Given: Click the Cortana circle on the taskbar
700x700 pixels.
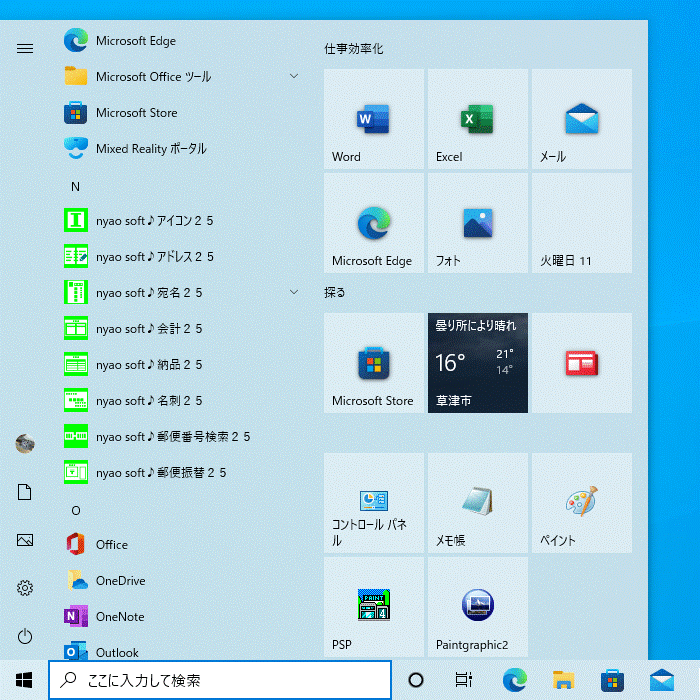Looking at the screenshot, I should [x=416, y=680].
